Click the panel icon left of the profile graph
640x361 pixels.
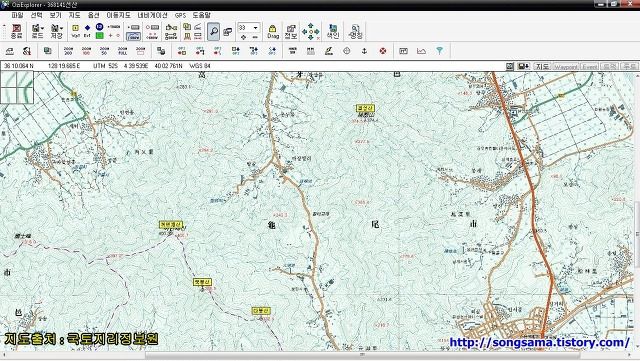[403, 51]
